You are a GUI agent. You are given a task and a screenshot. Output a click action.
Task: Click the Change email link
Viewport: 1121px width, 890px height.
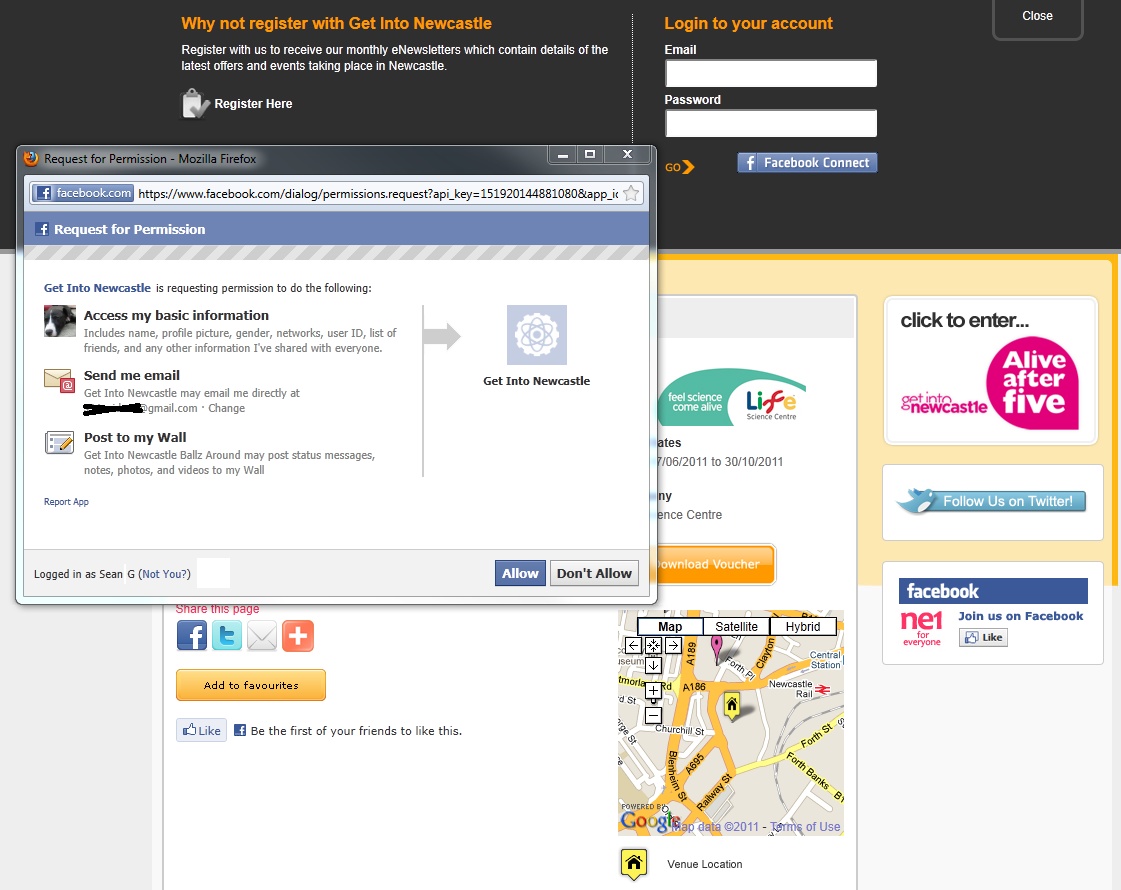[x=227, y=408]
